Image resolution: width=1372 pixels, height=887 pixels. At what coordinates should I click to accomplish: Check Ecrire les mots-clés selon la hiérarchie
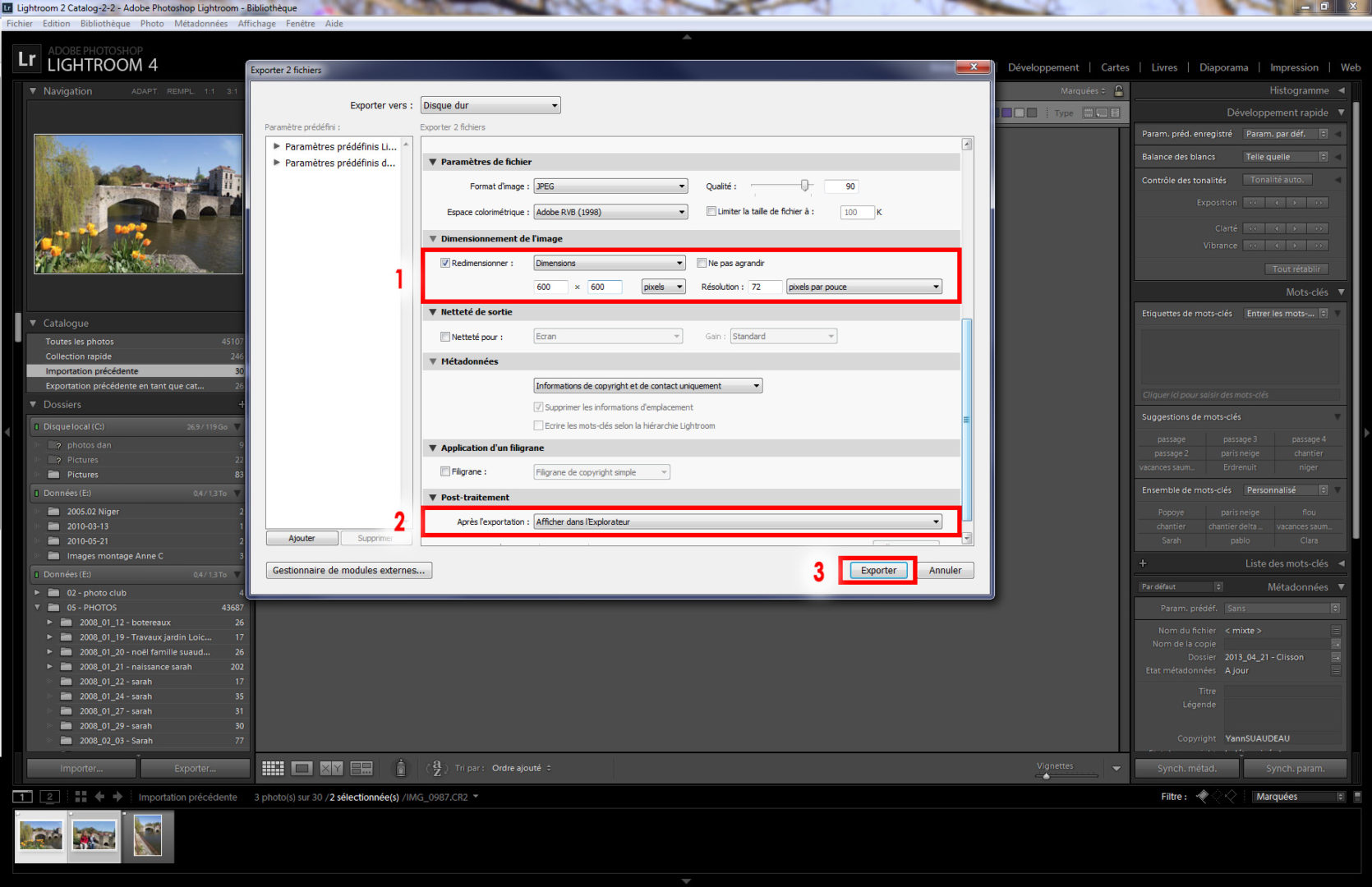pos(539,425)
